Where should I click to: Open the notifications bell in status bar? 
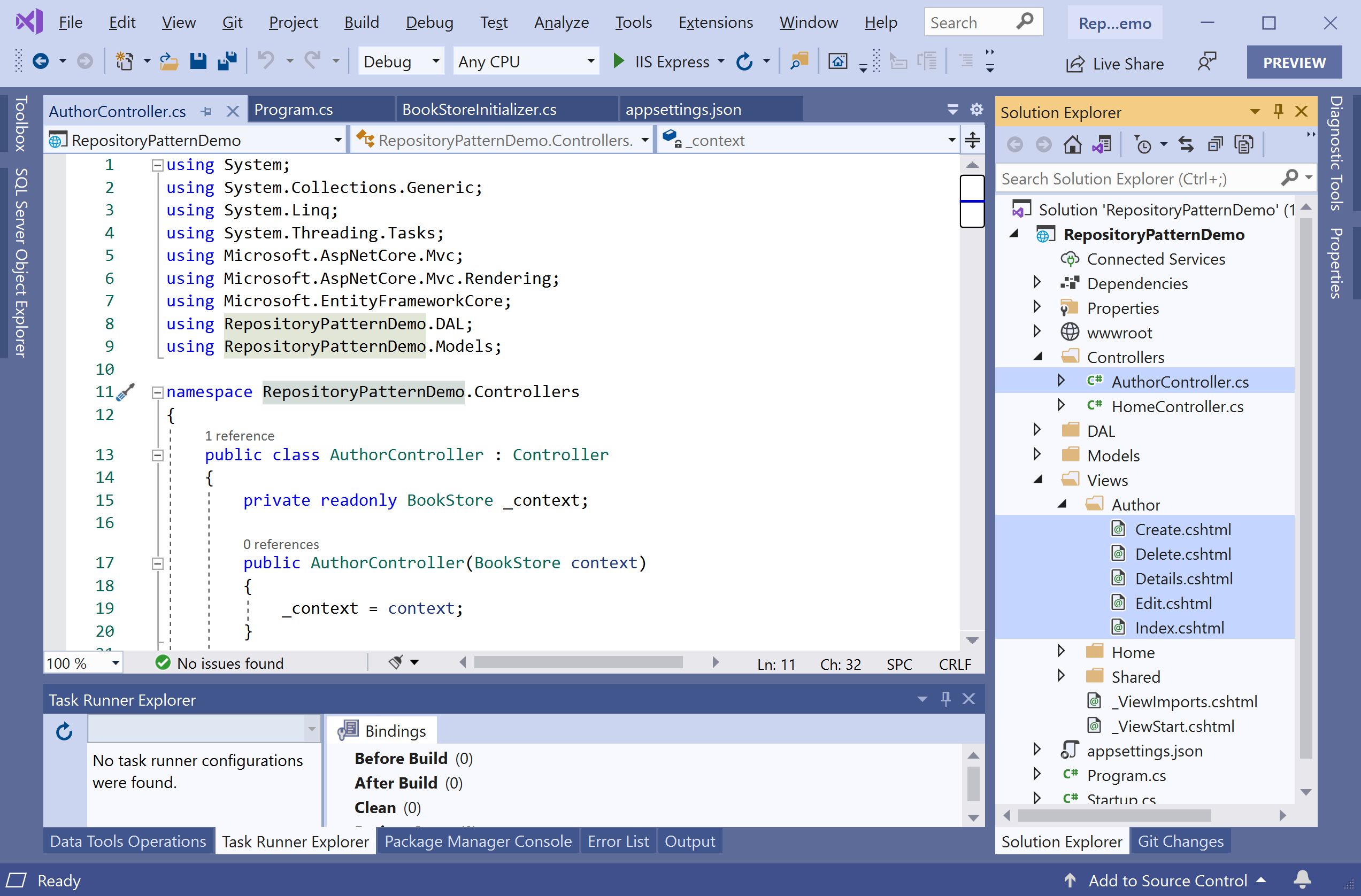click(1302, 879)
